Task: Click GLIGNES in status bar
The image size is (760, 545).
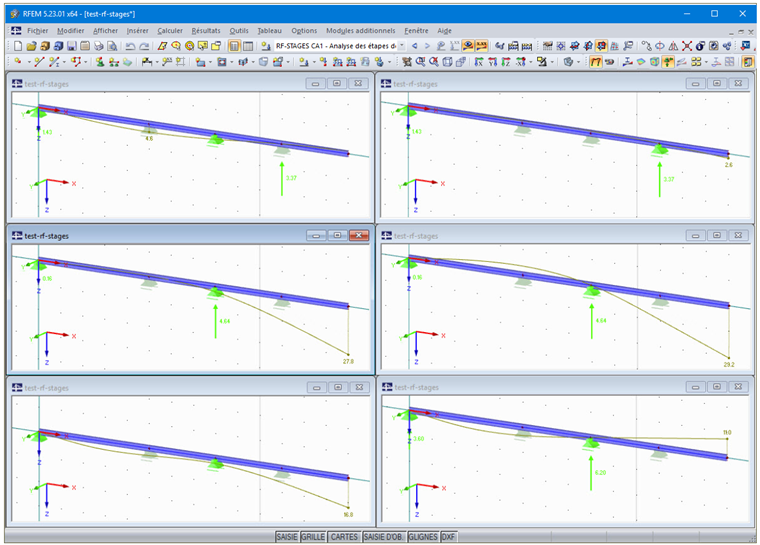Action: (423, 537)
